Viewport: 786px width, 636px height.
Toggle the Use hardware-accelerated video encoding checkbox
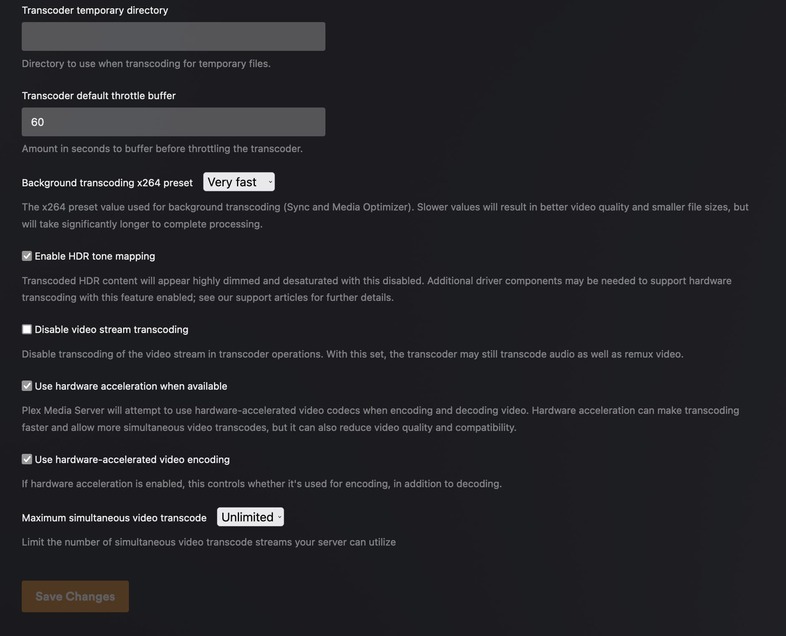point(27,460)
